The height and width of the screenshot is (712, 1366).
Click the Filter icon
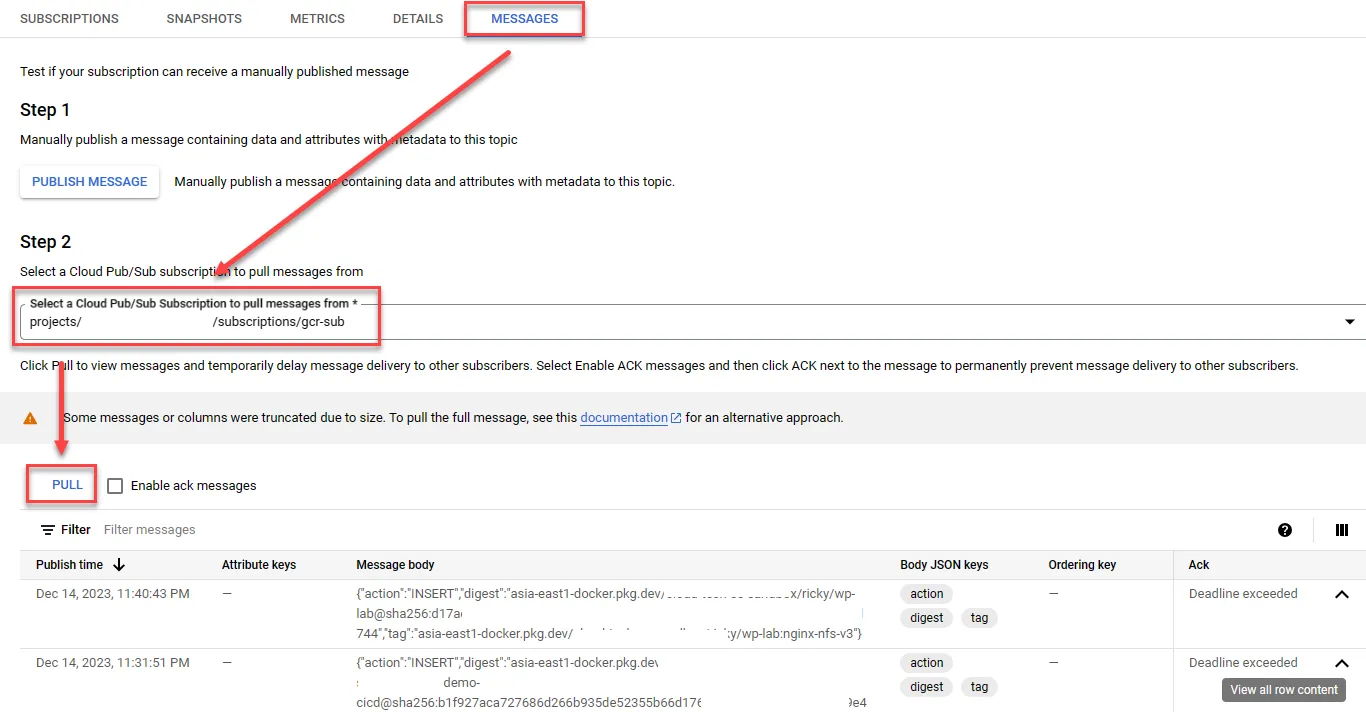48,530
